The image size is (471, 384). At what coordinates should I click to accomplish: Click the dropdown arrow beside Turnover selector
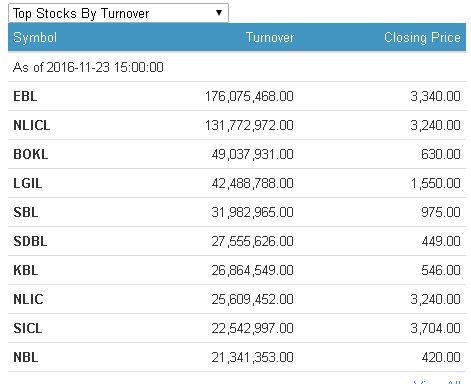(219, 13)
